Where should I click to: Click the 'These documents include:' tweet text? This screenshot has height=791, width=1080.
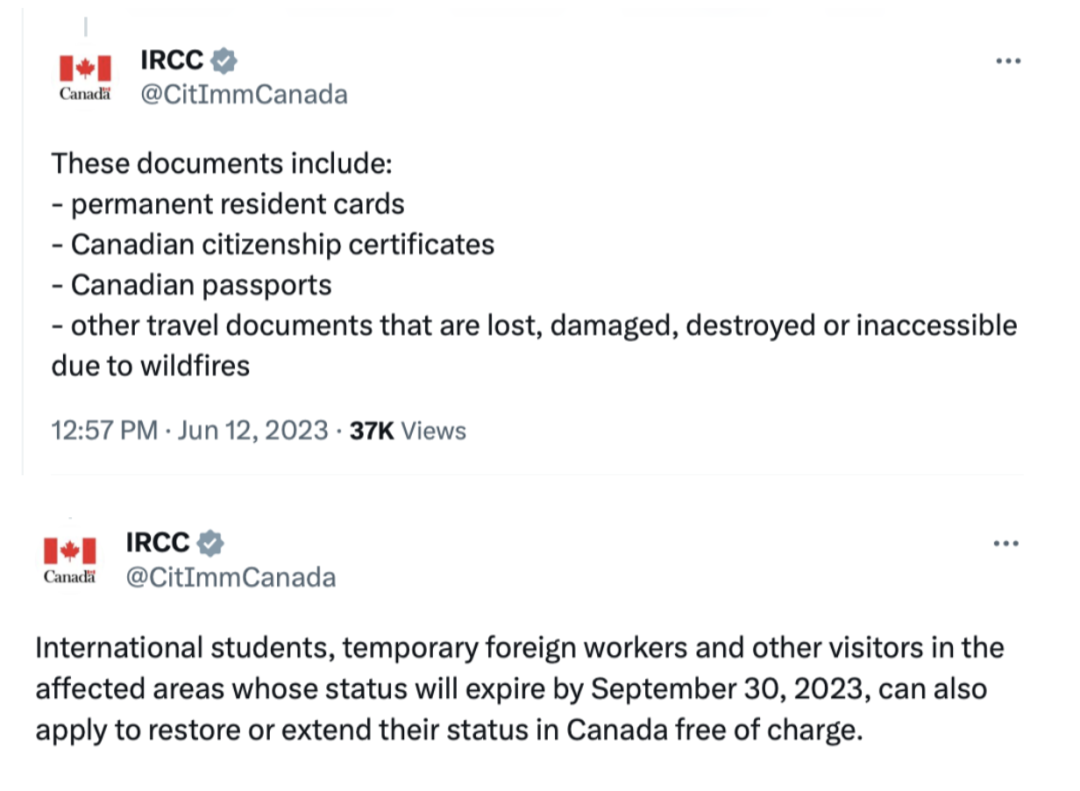tap(222, 164)
